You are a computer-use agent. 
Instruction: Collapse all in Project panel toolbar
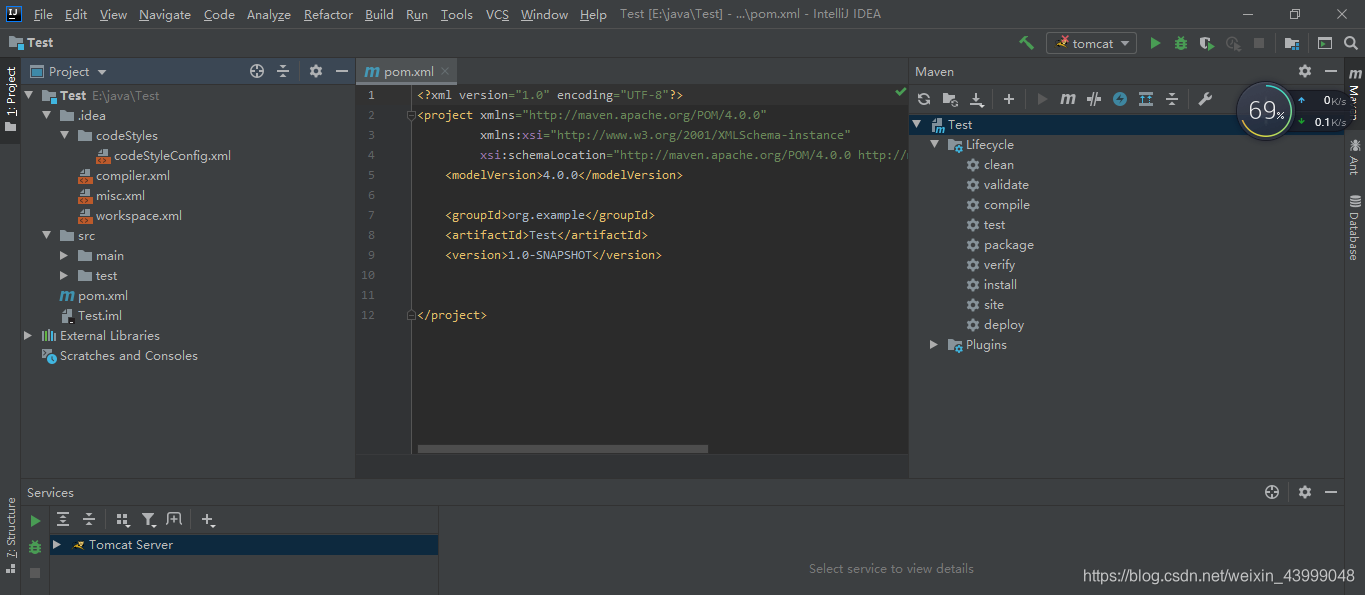(283, 71)
